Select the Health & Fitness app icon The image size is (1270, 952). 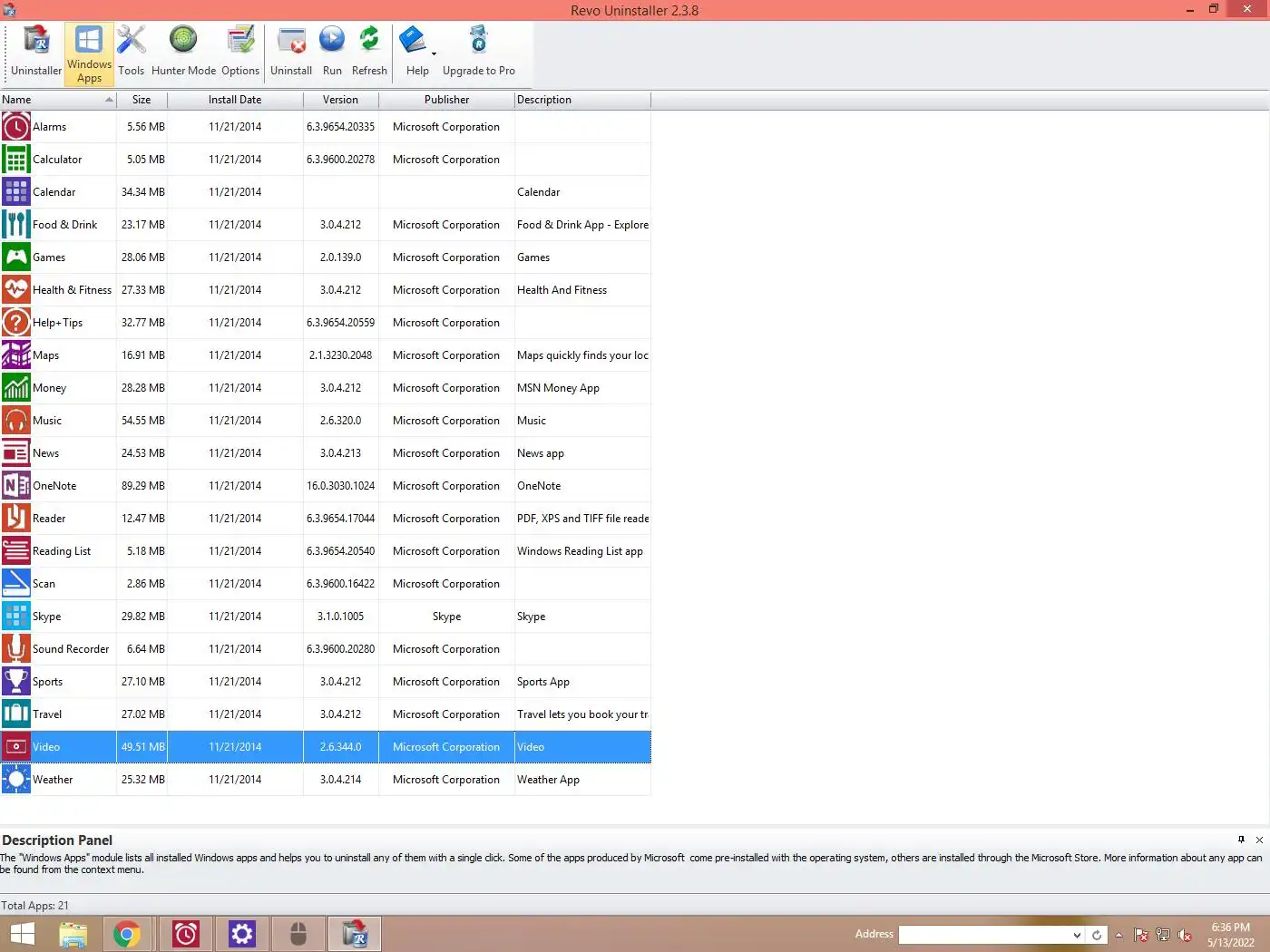click(16, 290)
